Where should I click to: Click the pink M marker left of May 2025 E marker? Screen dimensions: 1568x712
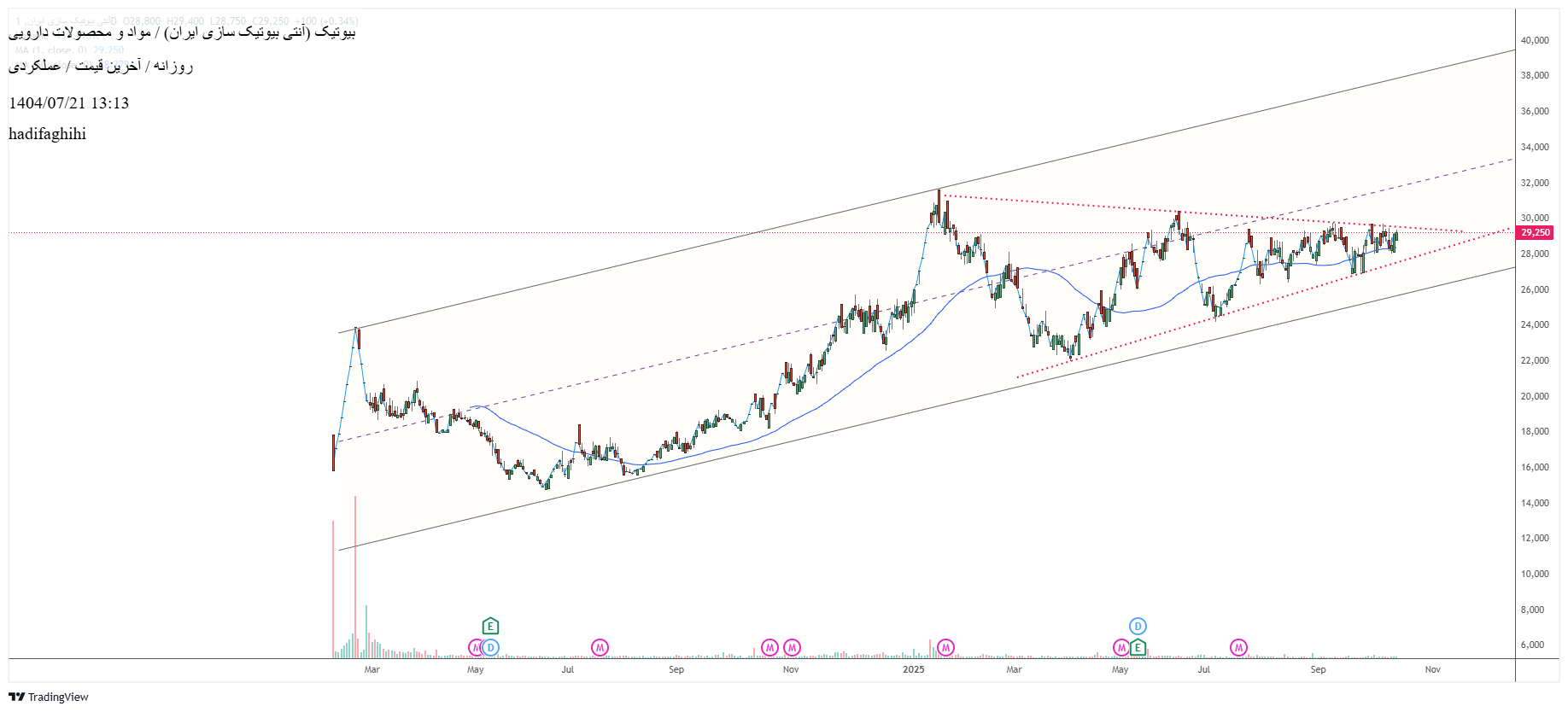1120,648
